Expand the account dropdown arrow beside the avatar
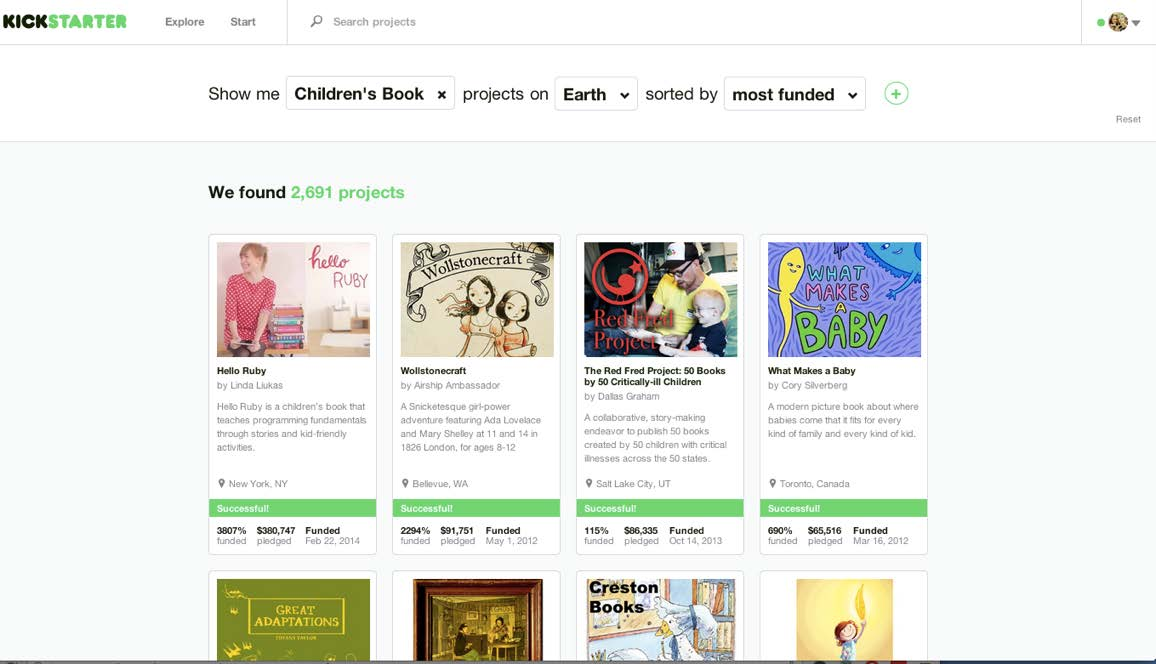This screenshot has width=1156, height=664. (1136, 23)
